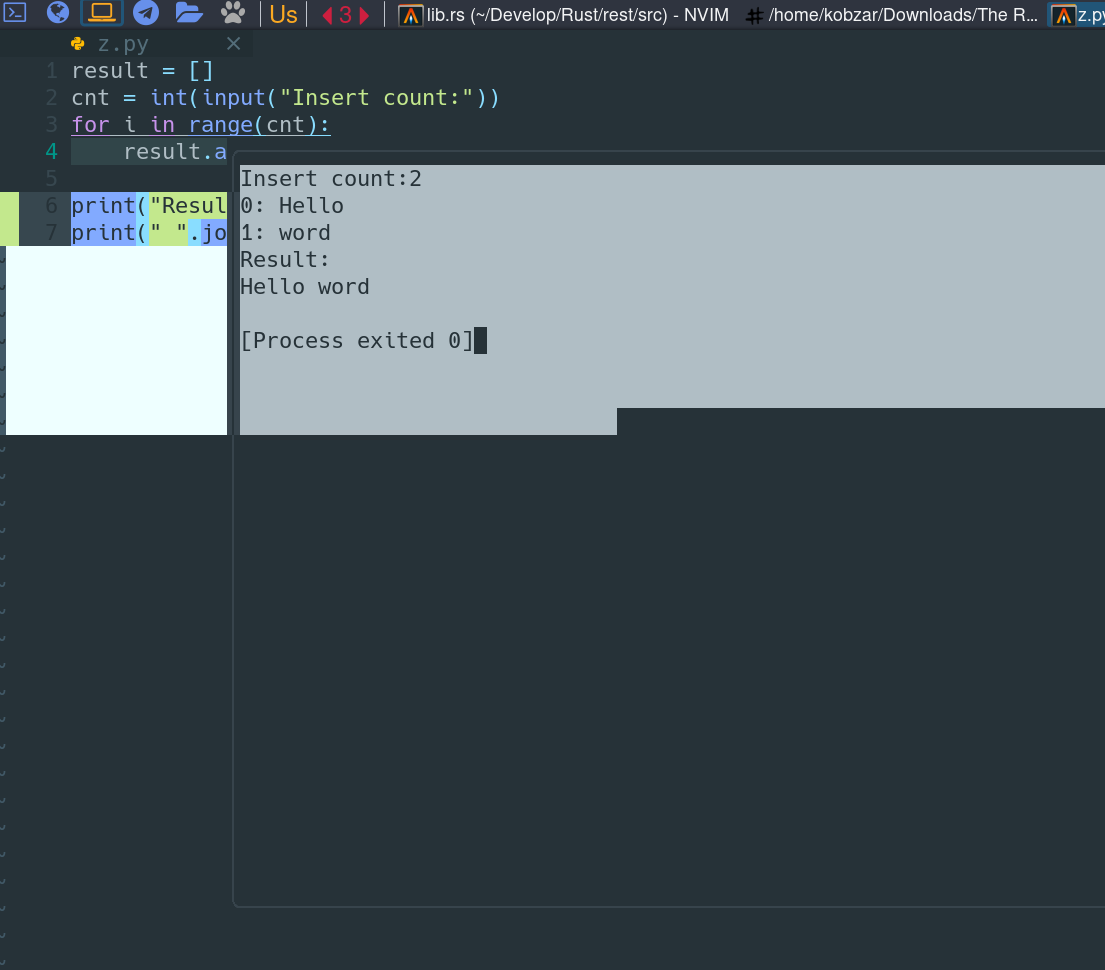The image size is (1105, 970).
Task: Click the hash icon before the Downloads path
Action: [753, 14]
